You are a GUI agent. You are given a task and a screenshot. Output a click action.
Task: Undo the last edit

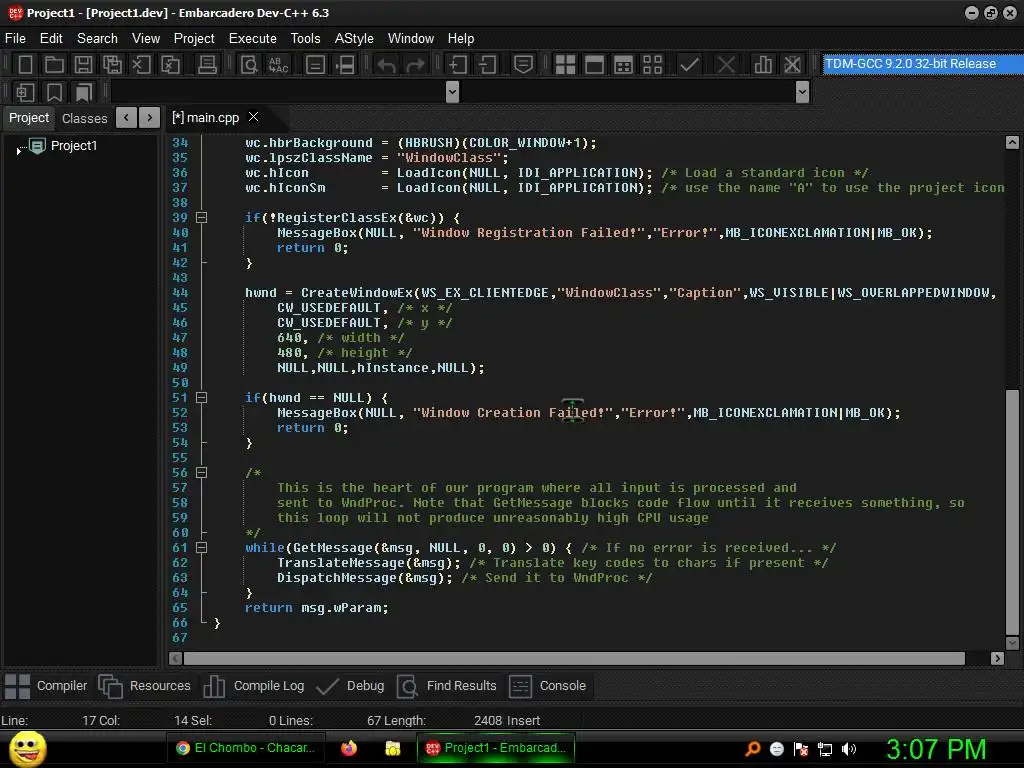pos(386,65)
